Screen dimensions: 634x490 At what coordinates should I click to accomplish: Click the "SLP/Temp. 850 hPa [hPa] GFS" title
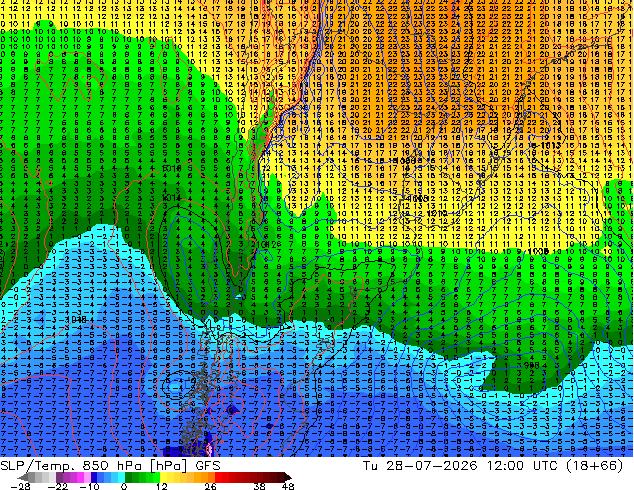110,466
